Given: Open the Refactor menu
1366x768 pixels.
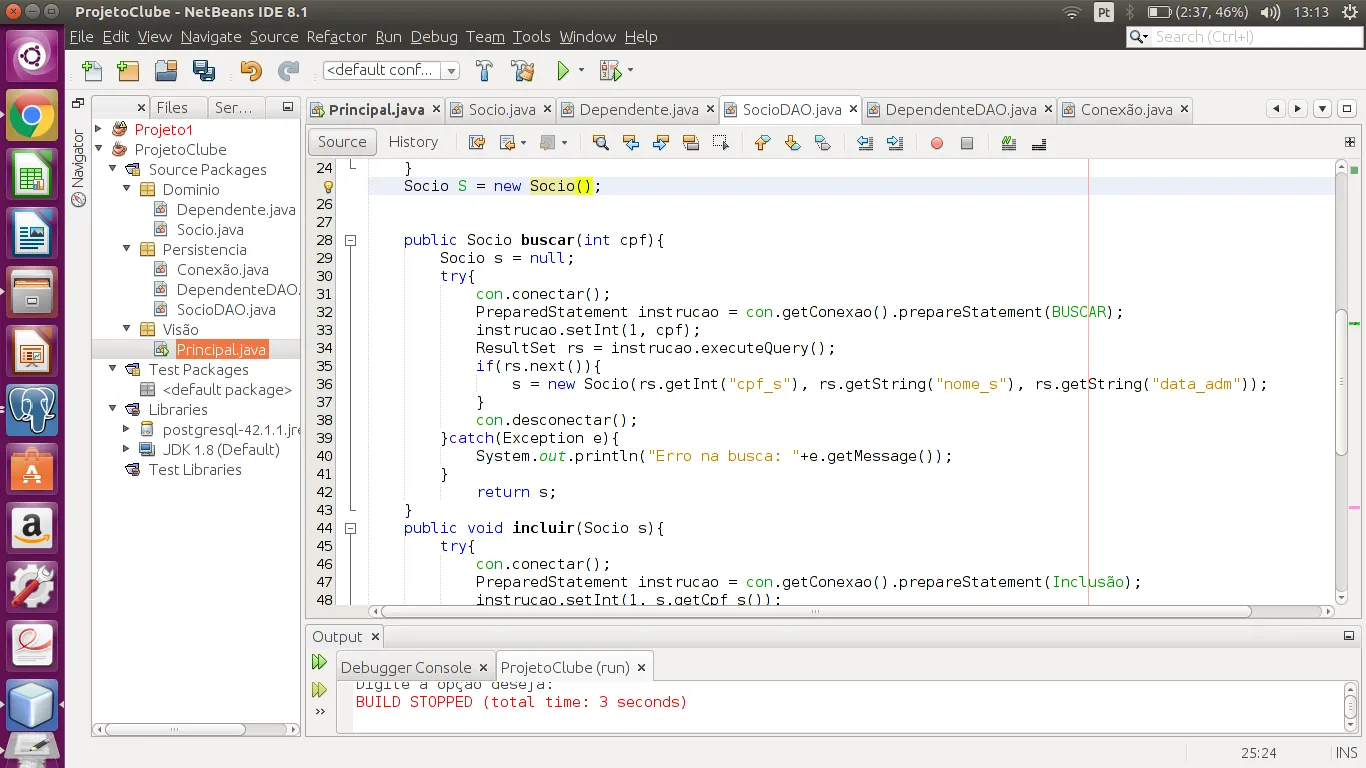Looking at the screenshot, I should tap(336, 37).
